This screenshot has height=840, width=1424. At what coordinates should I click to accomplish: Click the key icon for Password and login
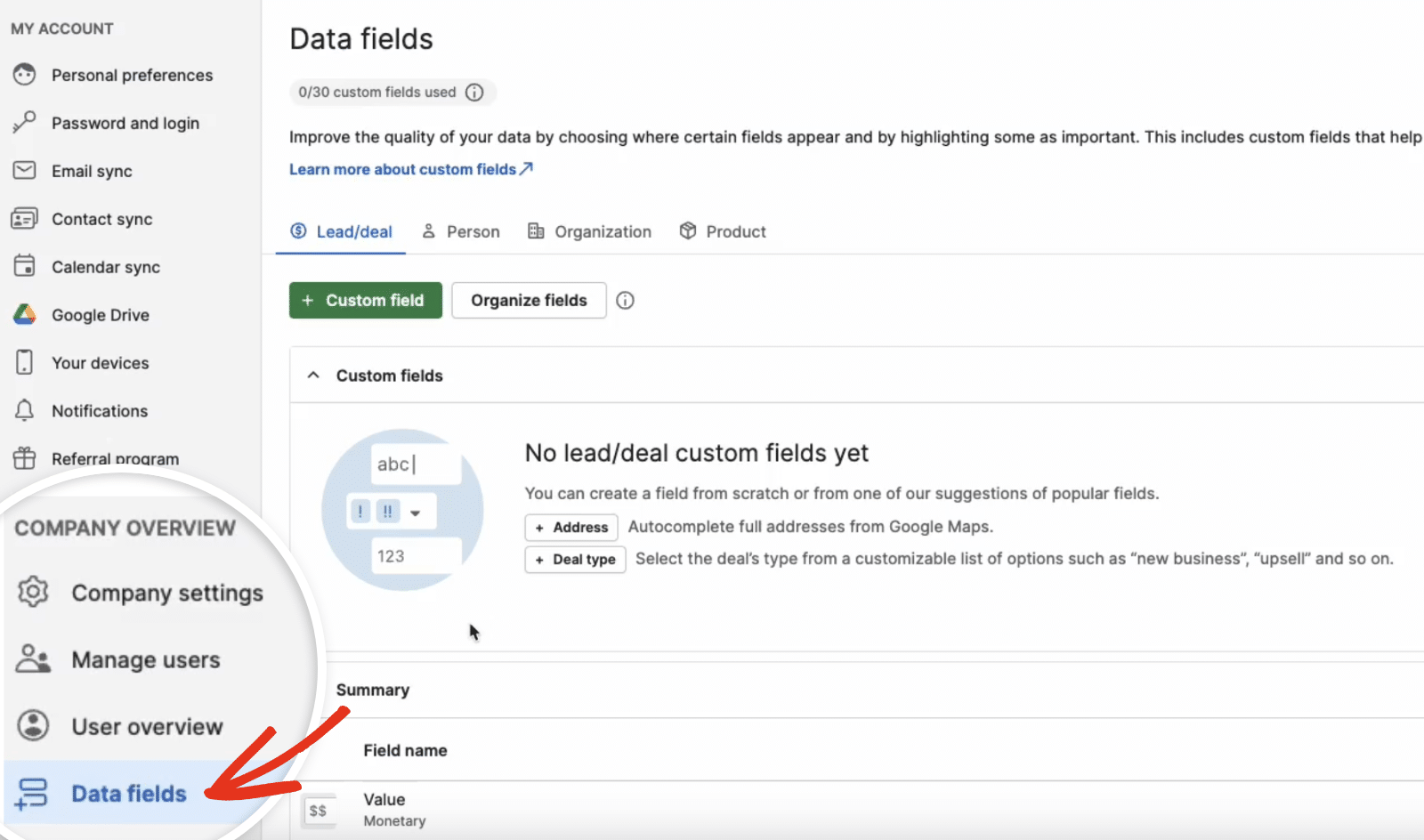[25, 122]
